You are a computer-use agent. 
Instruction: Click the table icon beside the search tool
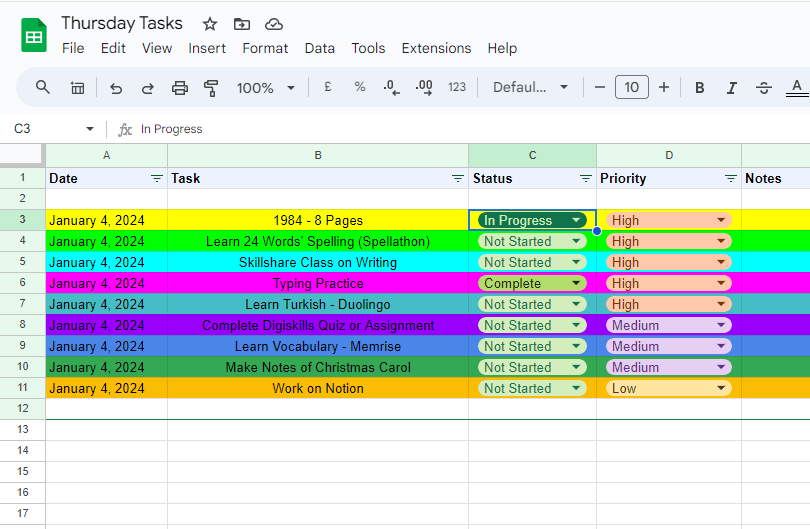point(77,88)
